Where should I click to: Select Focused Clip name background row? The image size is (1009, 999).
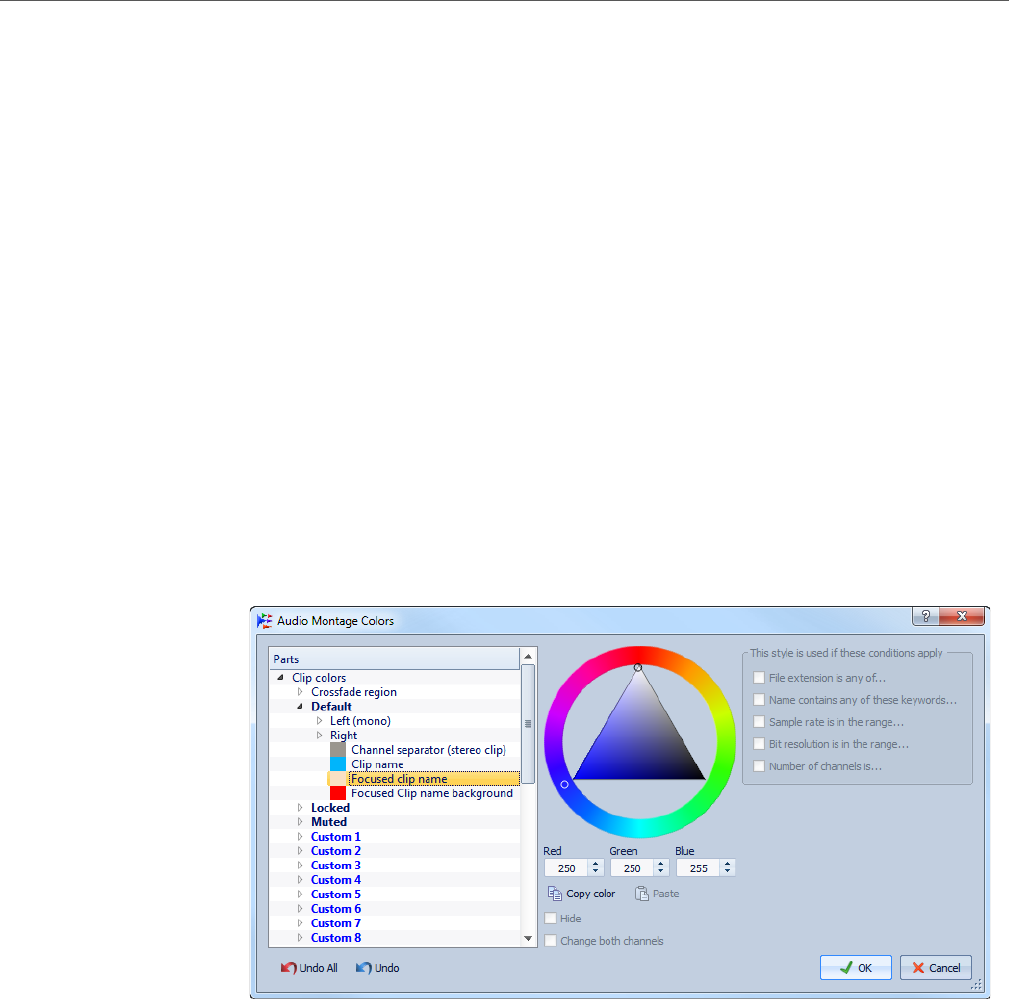pos(432,793)
